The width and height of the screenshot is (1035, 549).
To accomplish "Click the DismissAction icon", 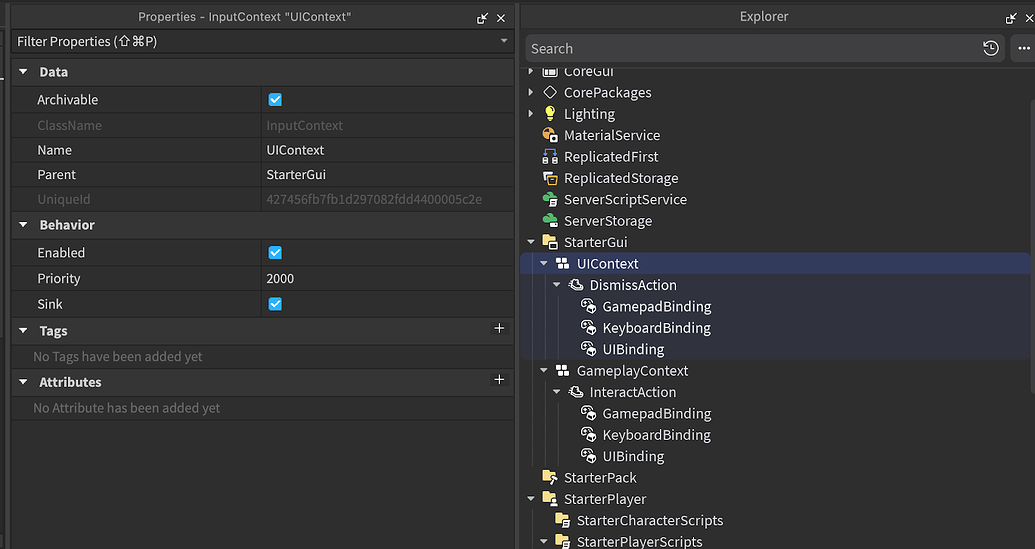I will click(576, 285).
